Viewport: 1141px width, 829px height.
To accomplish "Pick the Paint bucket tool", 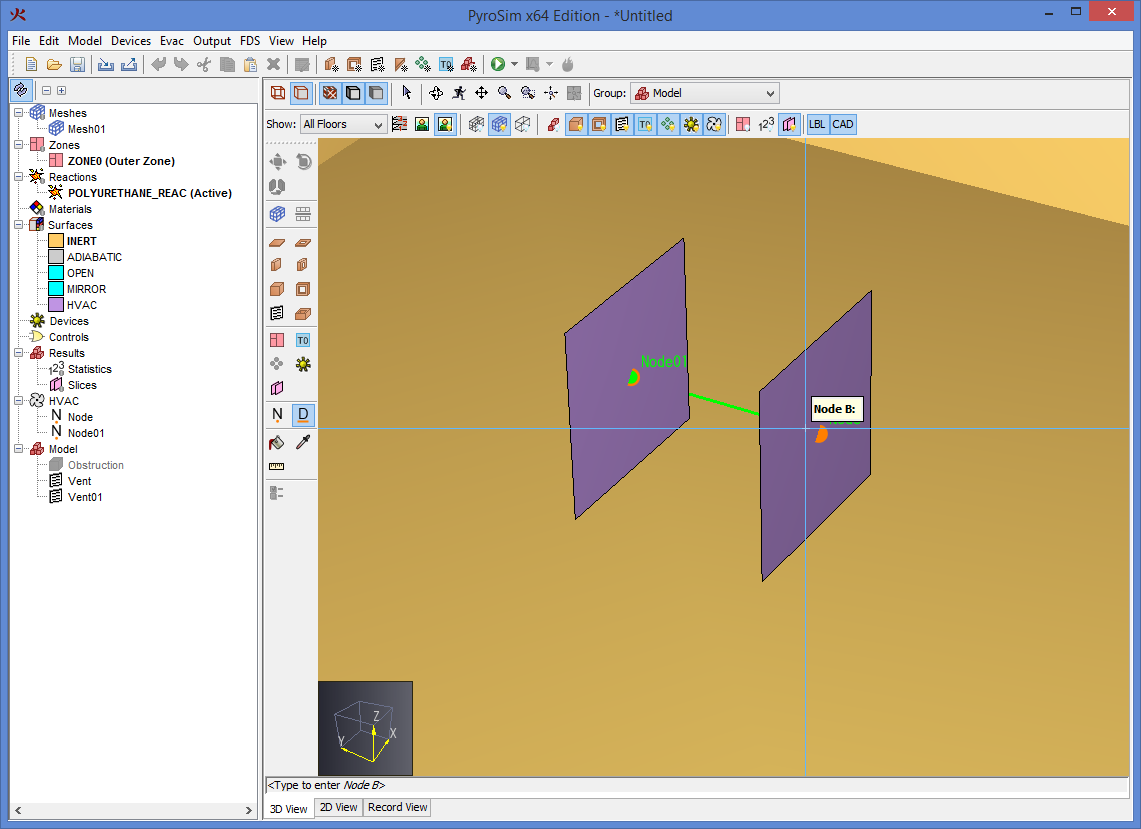I will 277,443.
